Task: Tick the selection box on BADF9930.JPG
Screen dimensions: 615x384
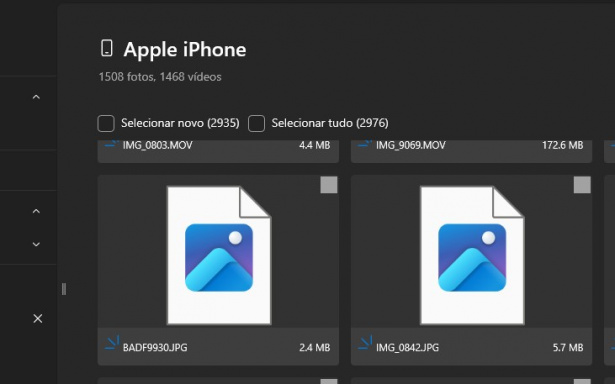Action: coord(329,185)
